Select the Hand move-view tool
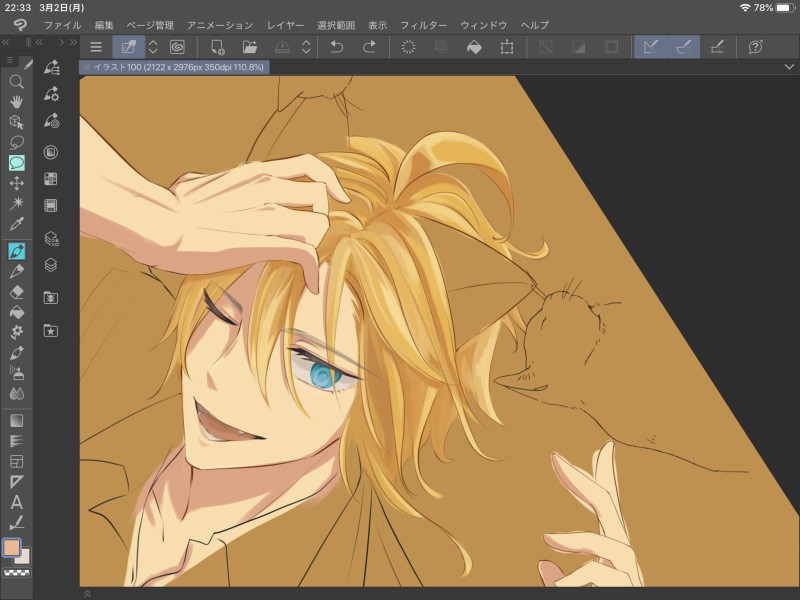Viewport: 800px width, 600px height. pos(16,102)
